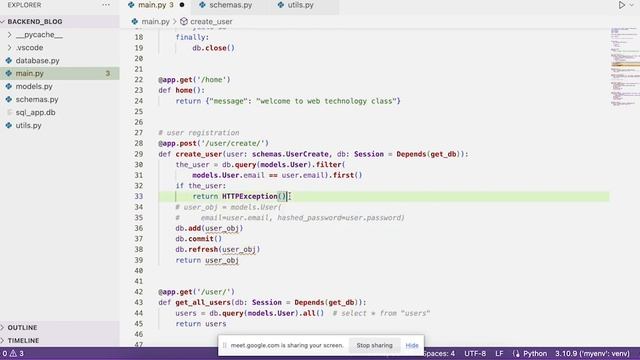This screenshot has width=640, height=360.
Task: Change indentation via Spaces: 4
Action: 439,353
